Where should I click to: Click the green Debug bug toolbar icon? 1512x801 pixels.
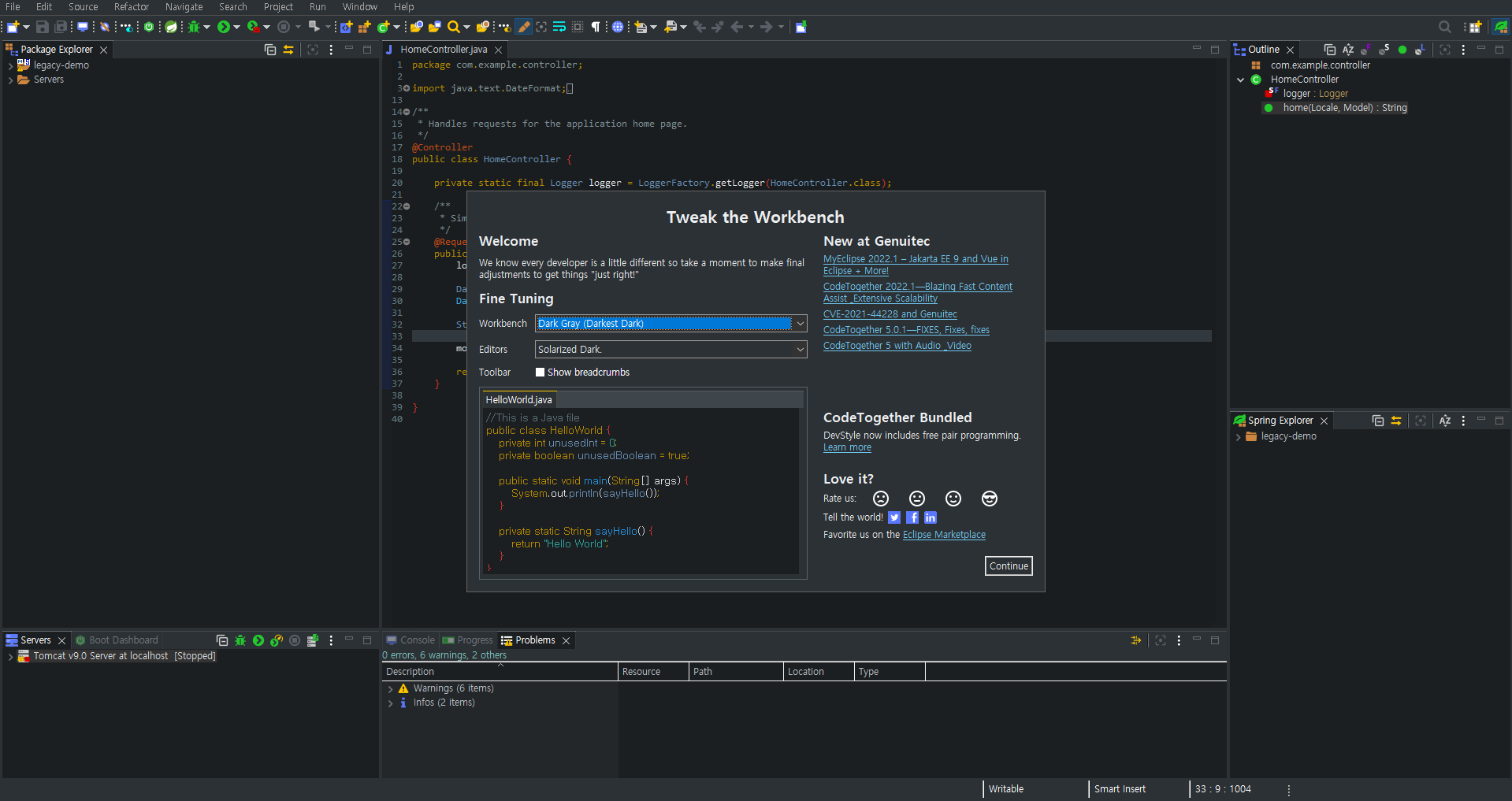pos(194,27)
